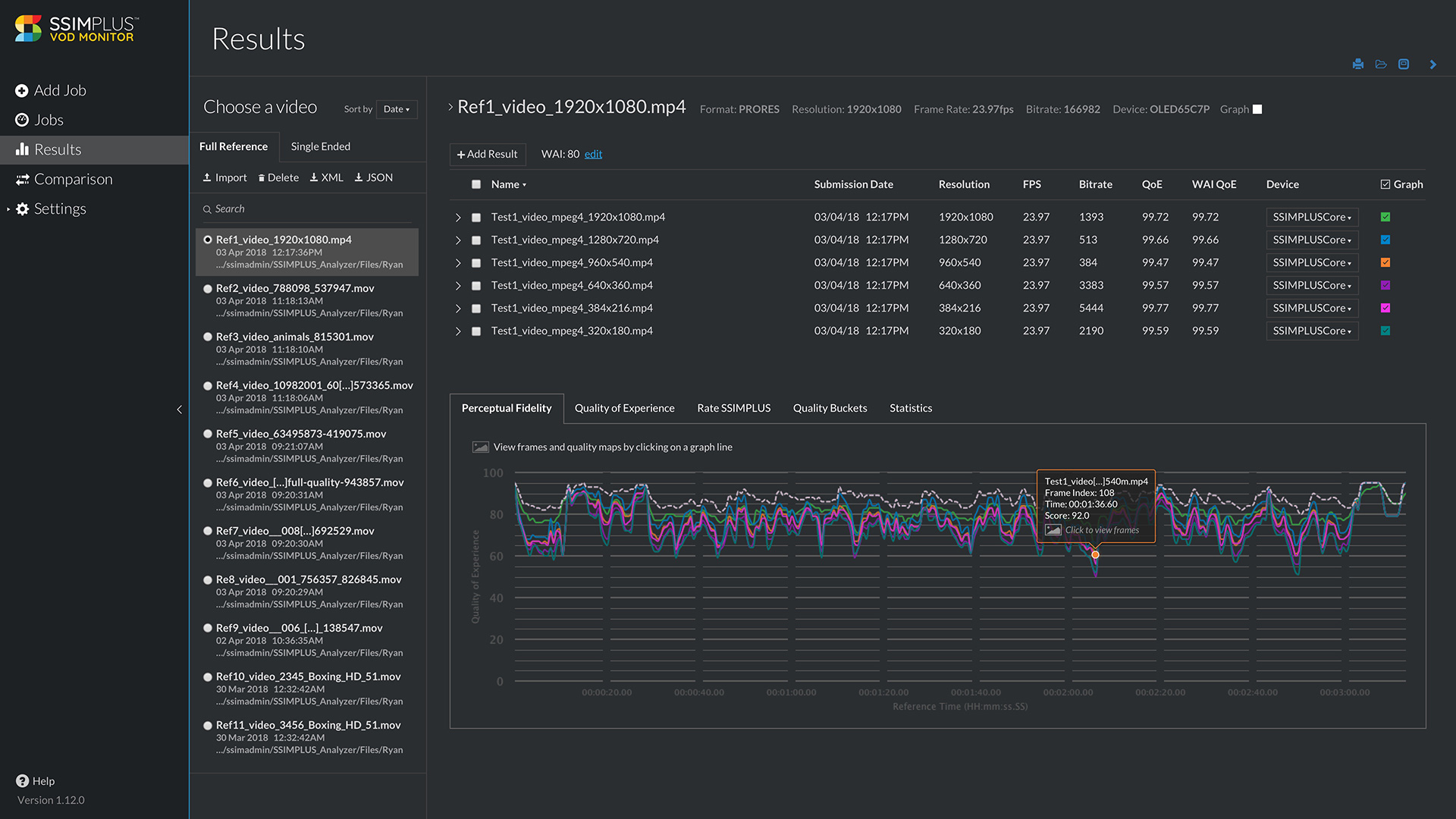Click the WAI edit link
This screenshot has height=819, width=1456.
(x=593, y=154)
